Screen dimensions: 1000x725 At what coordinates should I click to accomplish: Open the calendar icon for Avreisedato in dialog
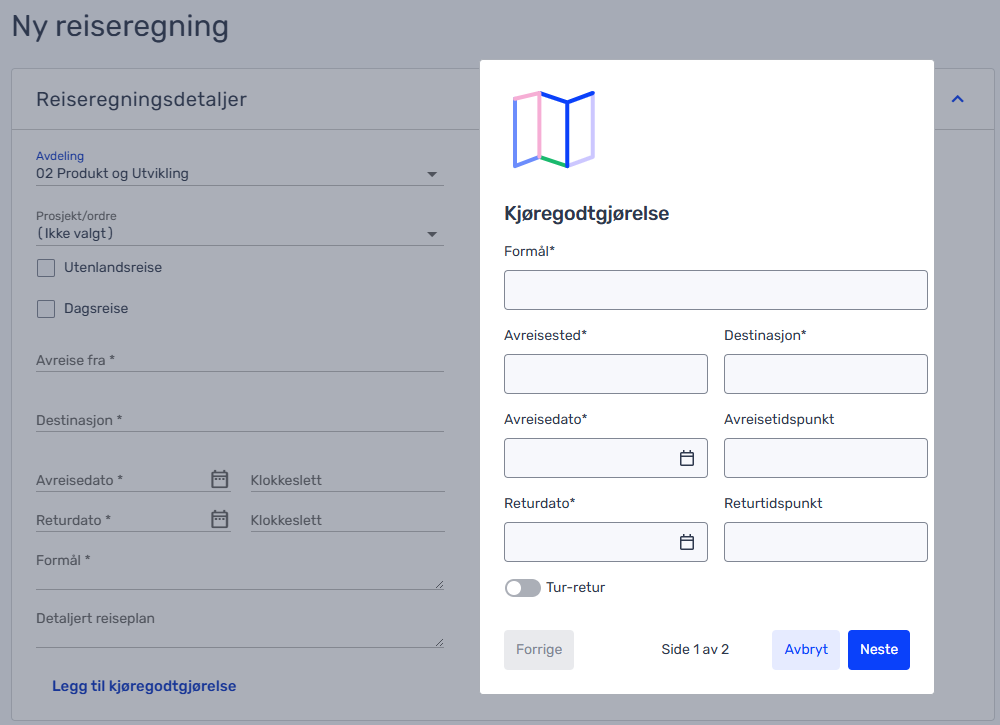point(687,458)
